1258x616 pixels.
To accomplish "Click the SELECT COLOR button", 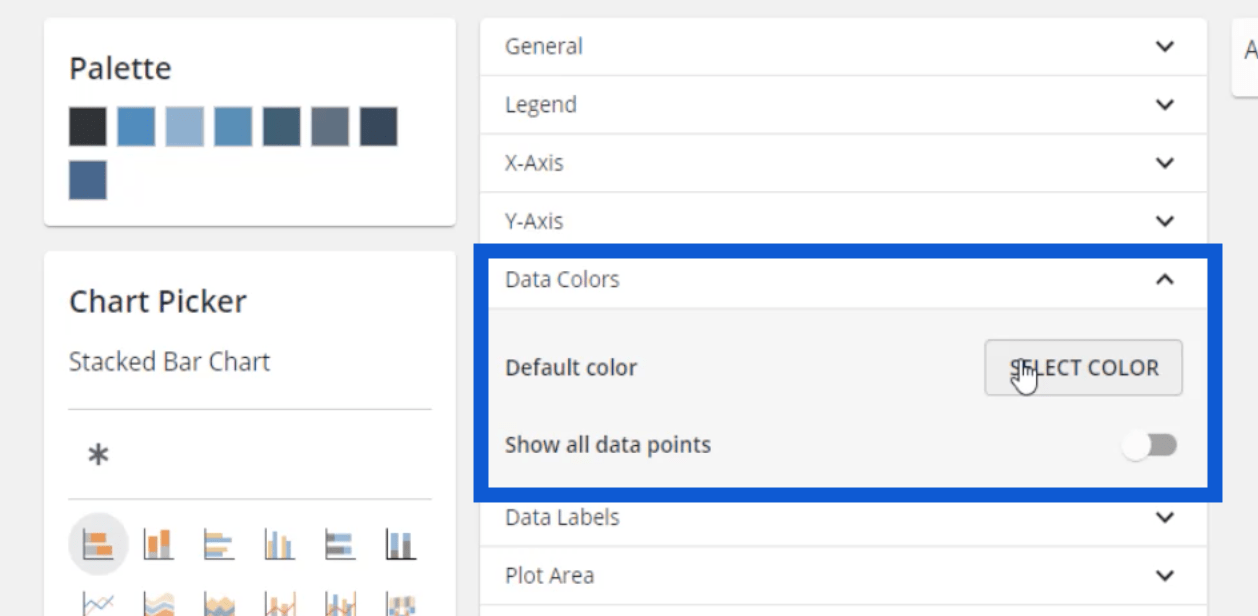I will (1083, 367).
